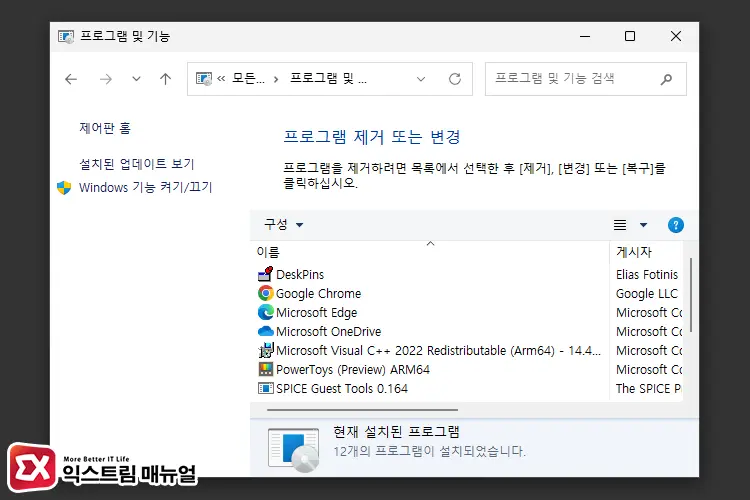Click the title bar window icon
The image size is (750, 500).
(x=66, y=36)
